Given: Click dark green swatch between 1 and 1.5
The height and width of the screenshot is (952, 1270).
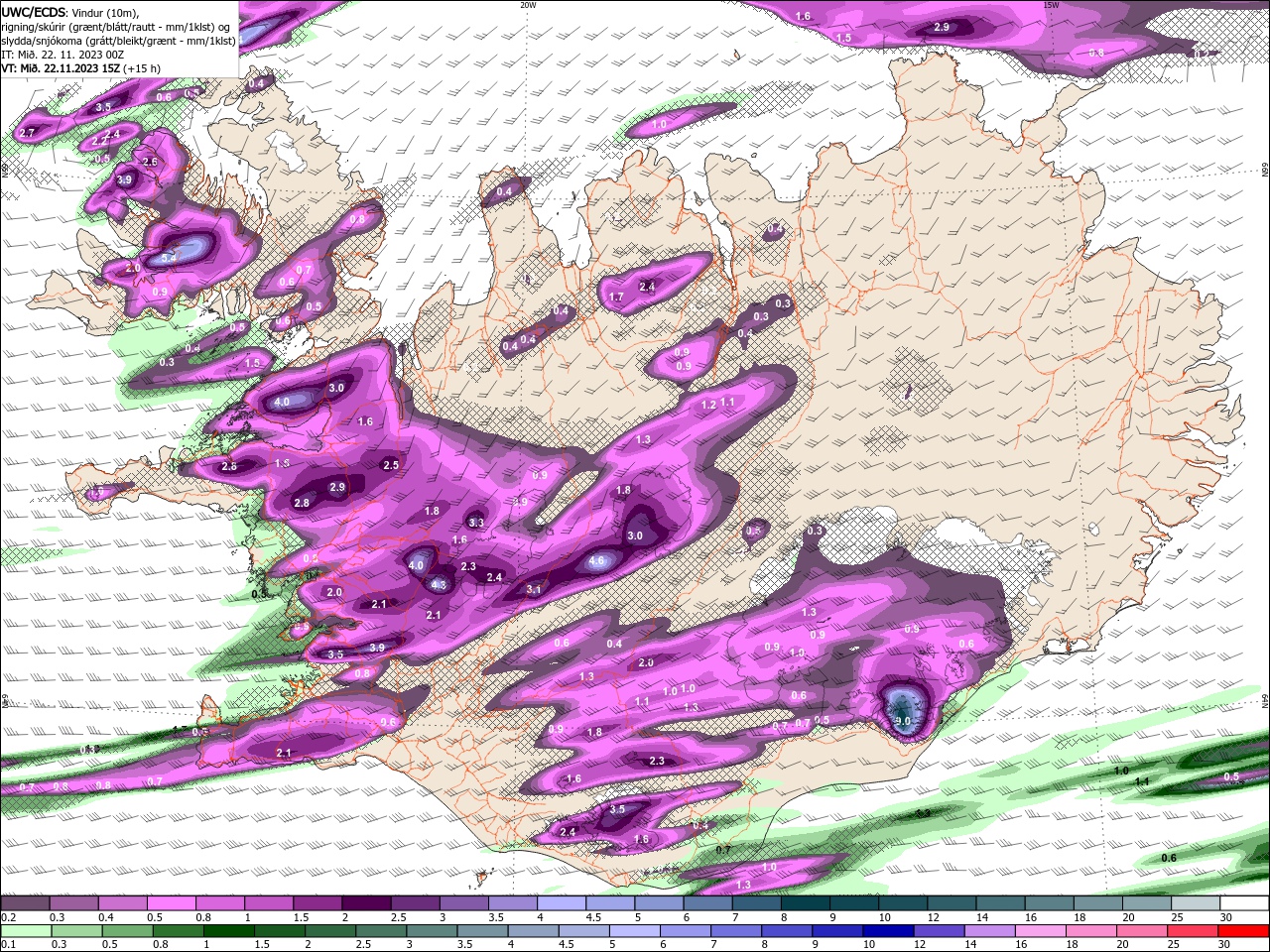Looking at the screenshot, I should pyautogui.click(x=227, y=930).
